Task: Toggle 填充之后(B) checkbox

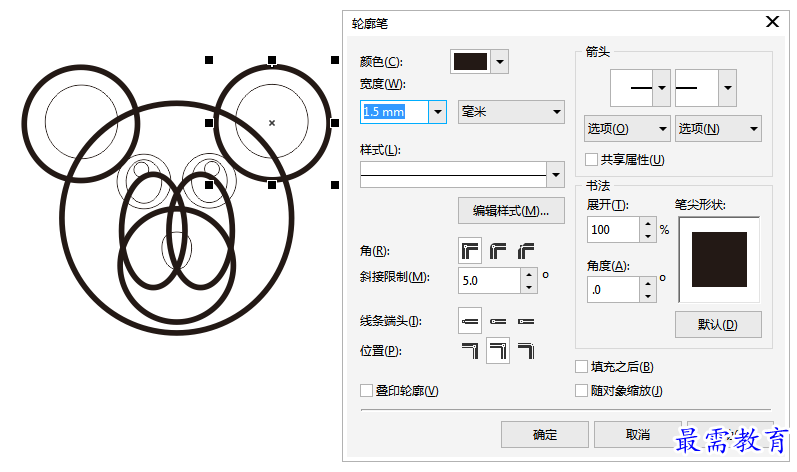Action: click(x=581, y=366)
